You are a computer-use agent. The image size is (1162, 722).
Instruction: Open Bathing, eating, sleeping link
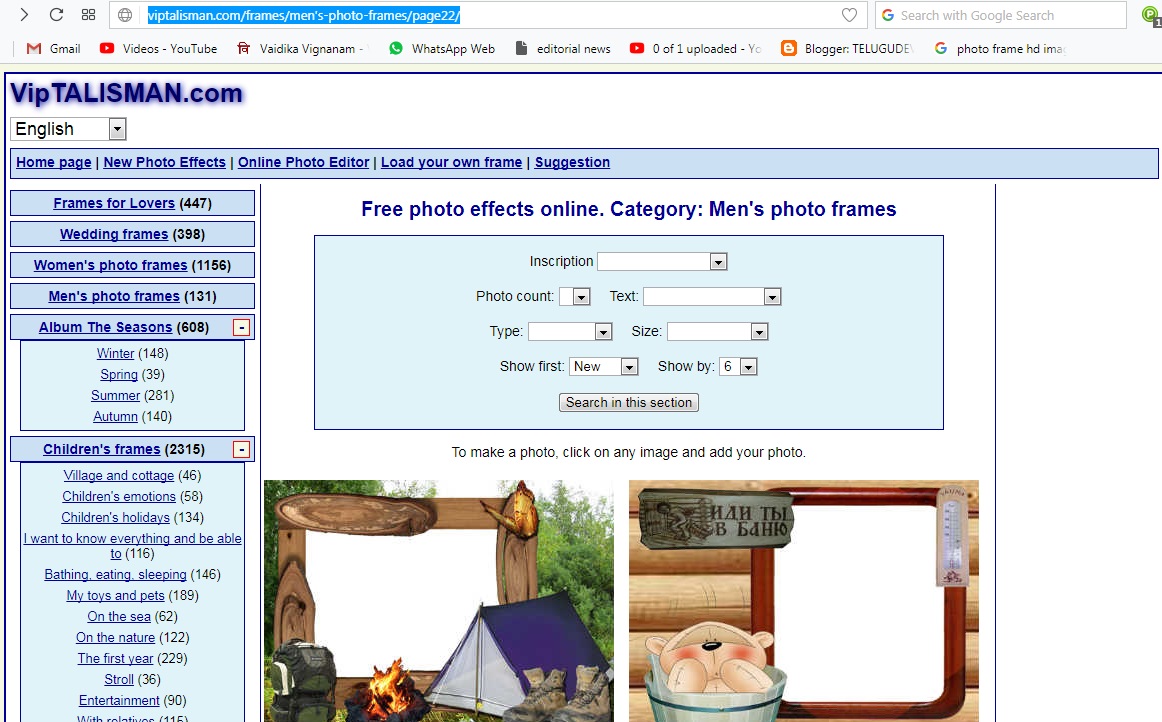coord(116,574)
